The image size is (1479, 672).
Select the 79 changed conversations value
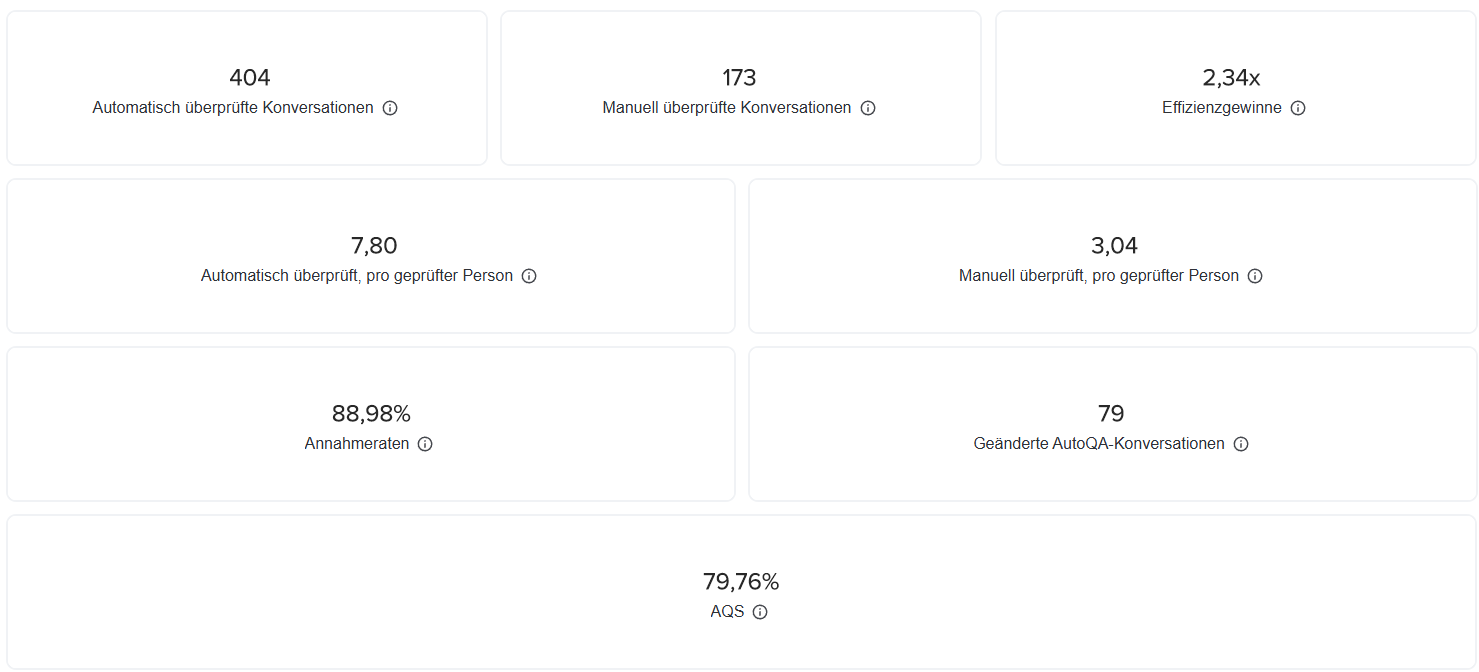(1111, 414)
